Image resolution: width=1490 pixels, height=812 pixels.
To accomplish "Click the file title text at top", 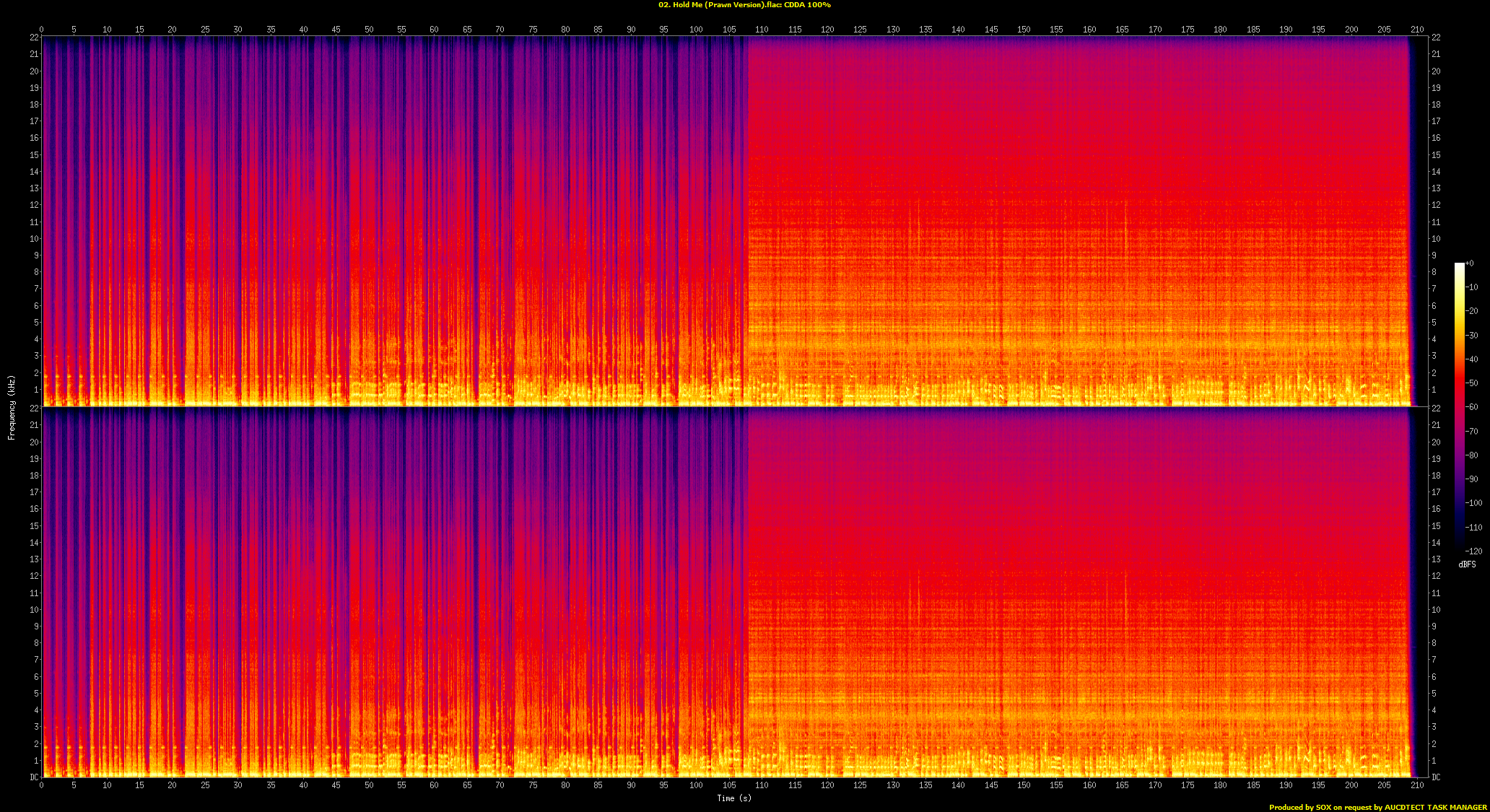I will [744, 5].
